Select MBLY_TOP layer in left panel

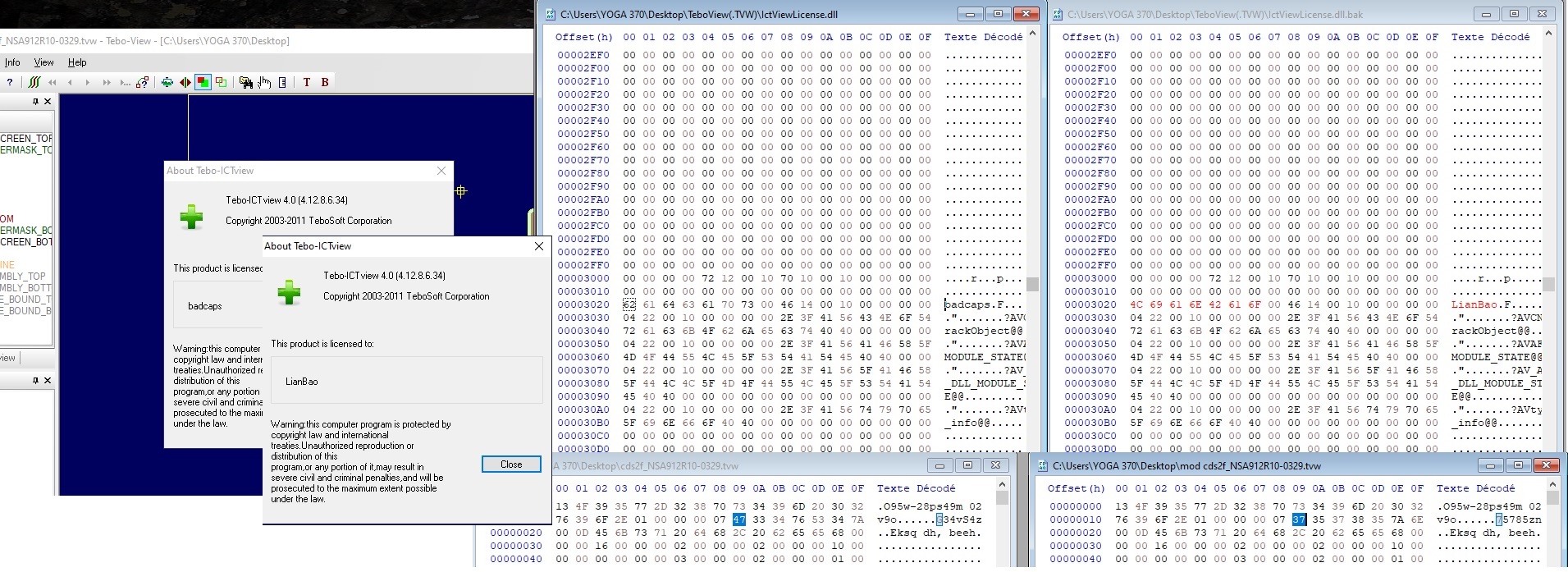(x=23, y=277)
